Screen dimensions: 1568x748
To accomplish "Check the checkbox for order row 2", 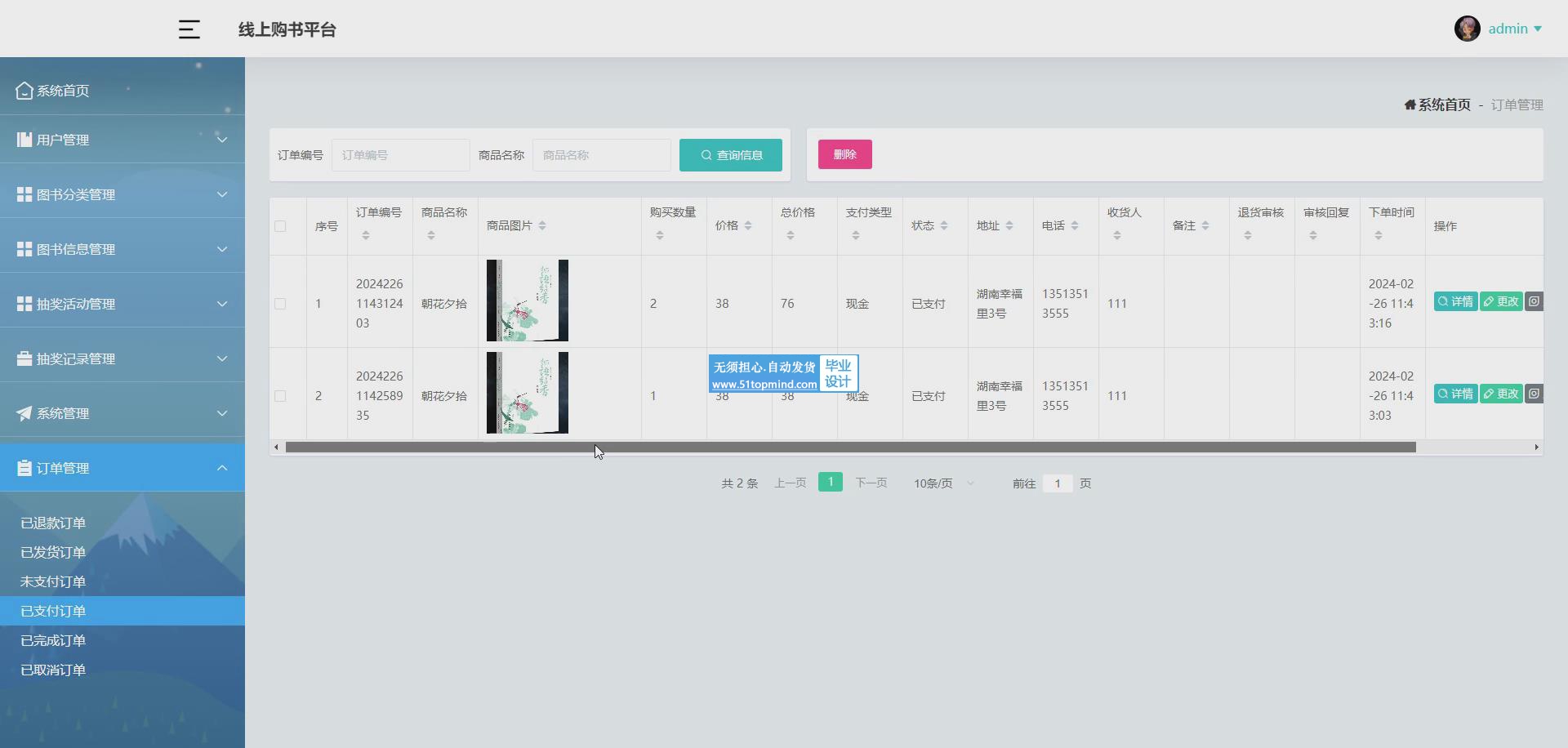I will tap(280, 396).
